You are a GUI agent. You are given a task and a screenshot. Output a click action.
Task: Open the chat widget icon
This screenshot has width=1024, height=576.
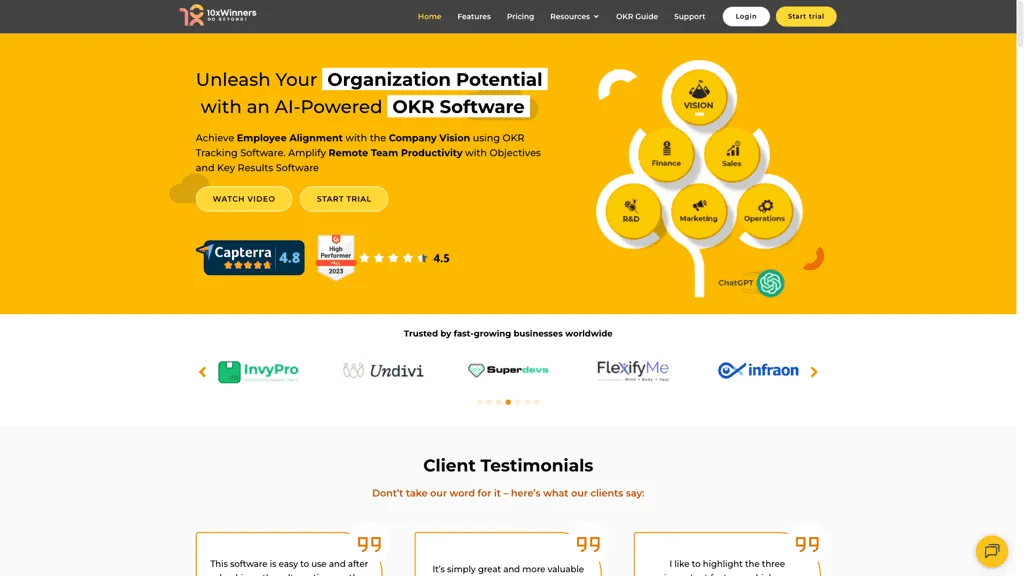tap(992, 551)
